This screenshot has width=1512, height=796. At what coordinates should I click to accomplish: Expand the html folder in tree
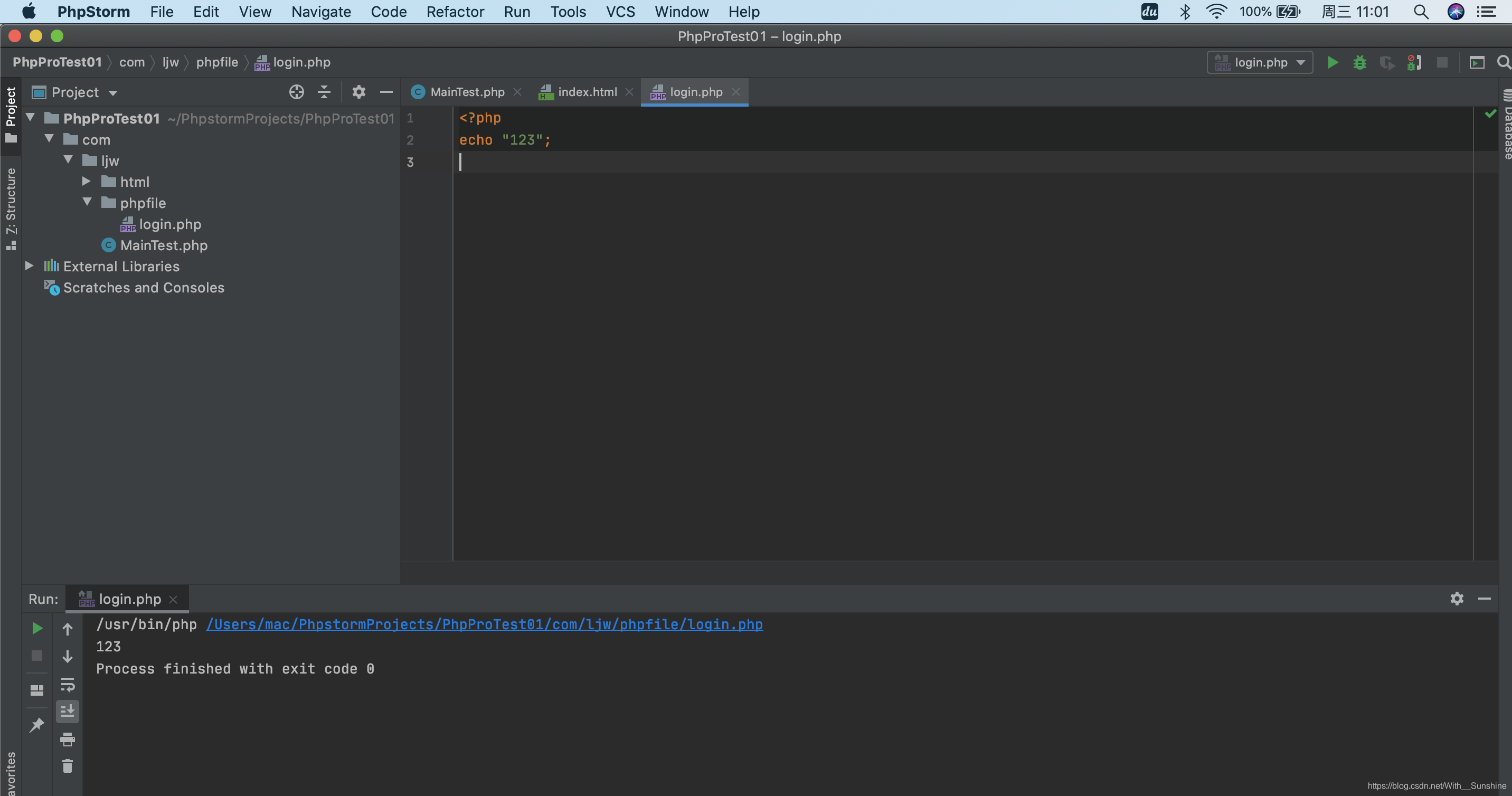[86, 182]
